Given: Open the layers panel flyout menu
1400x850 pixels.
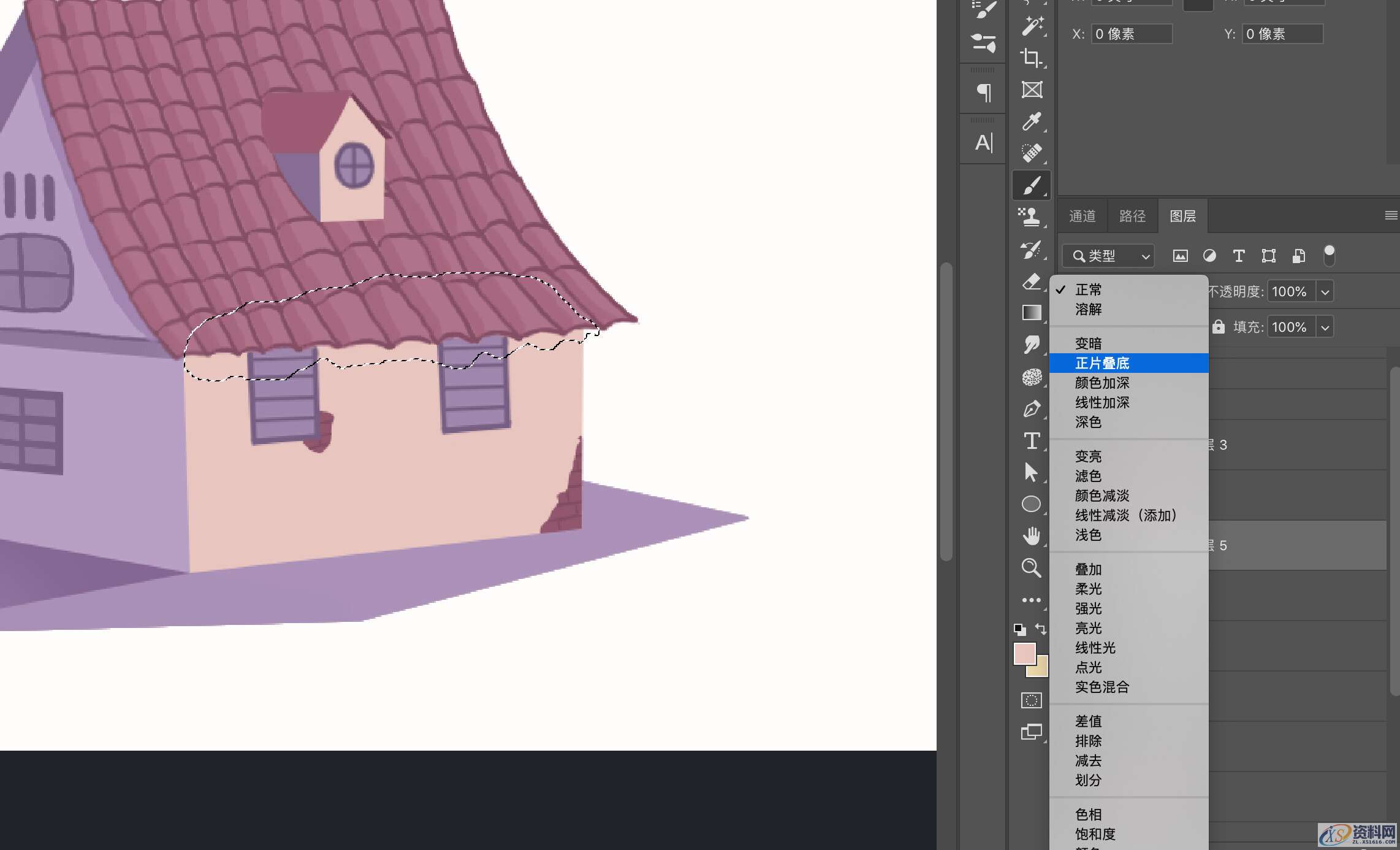Looking at the screenshot, I should pos(1391,215).
